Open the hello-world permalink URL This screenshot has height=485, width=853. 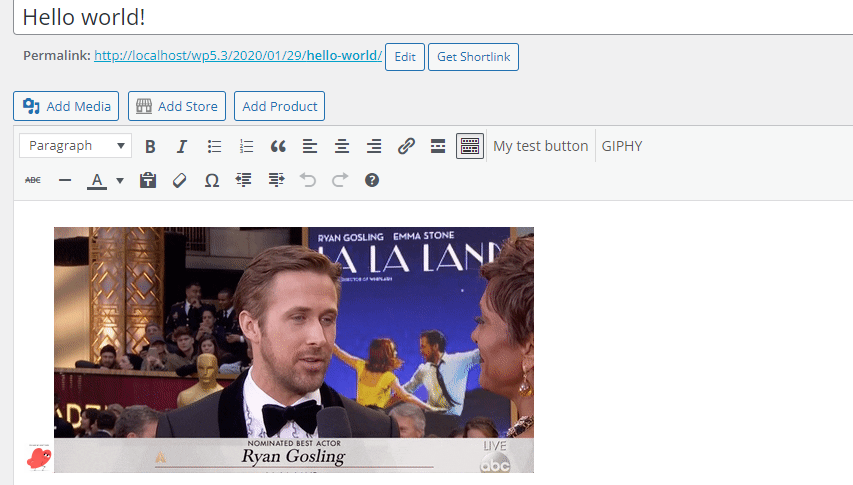point(238,55)
